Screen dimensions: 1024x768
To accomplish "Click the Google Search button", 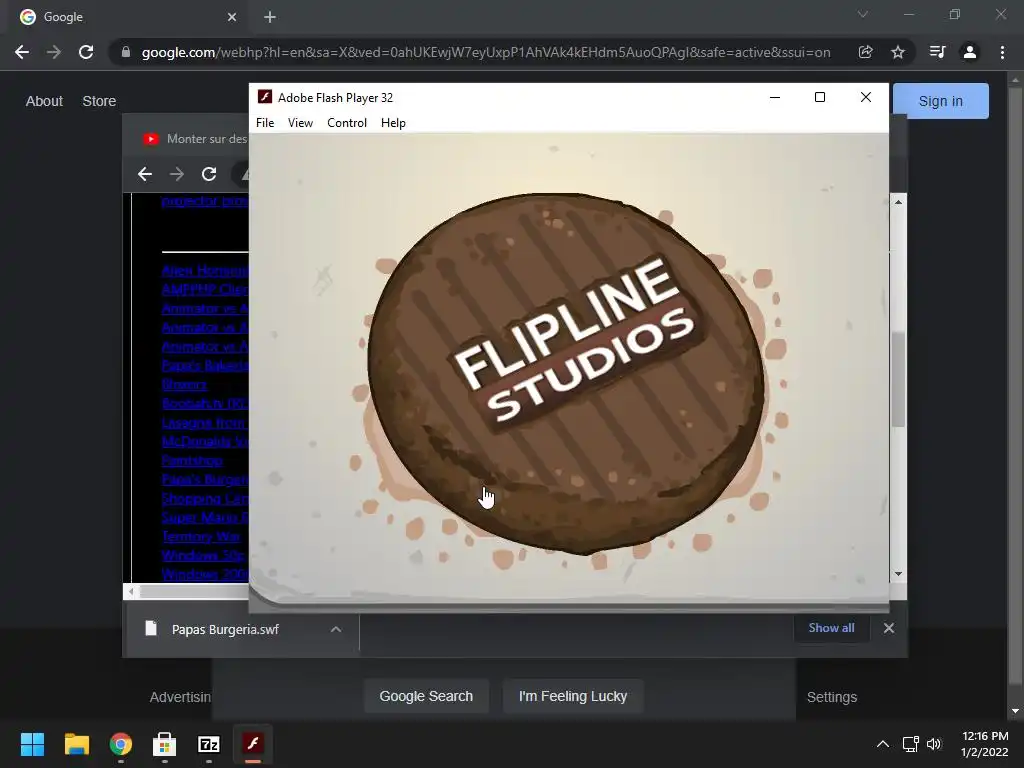I will [426, 696].
